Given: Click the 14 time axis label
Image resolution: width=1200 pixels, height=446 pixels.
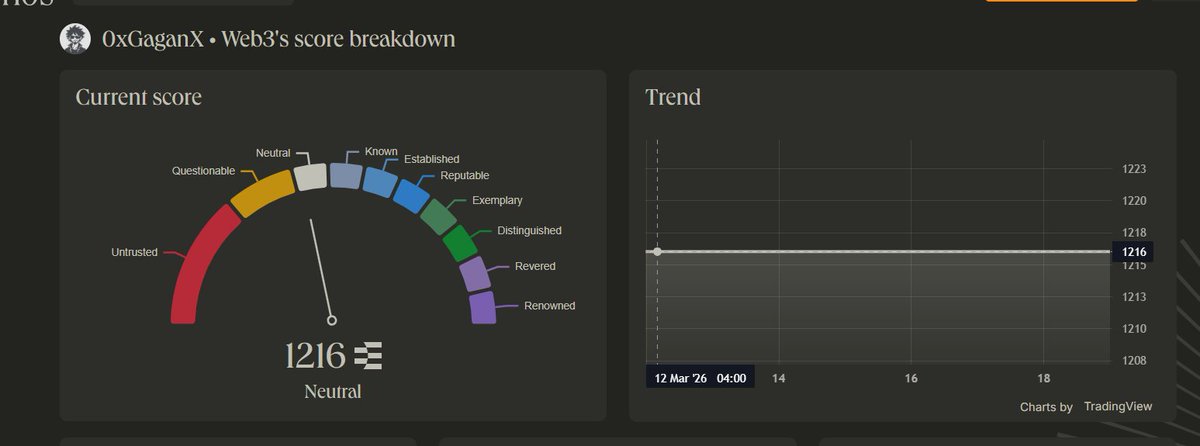Looking at the screenshot, I should (778, 378).
